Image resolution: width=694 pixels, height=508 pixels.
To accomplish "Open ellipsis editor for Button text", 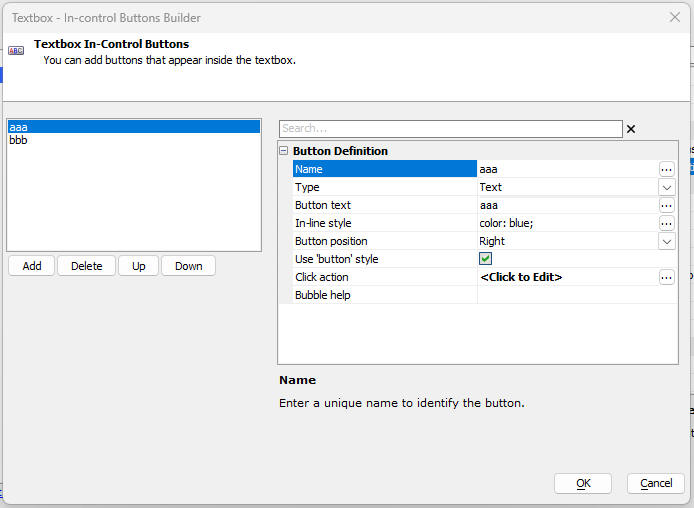I will [x=667, y=205].
